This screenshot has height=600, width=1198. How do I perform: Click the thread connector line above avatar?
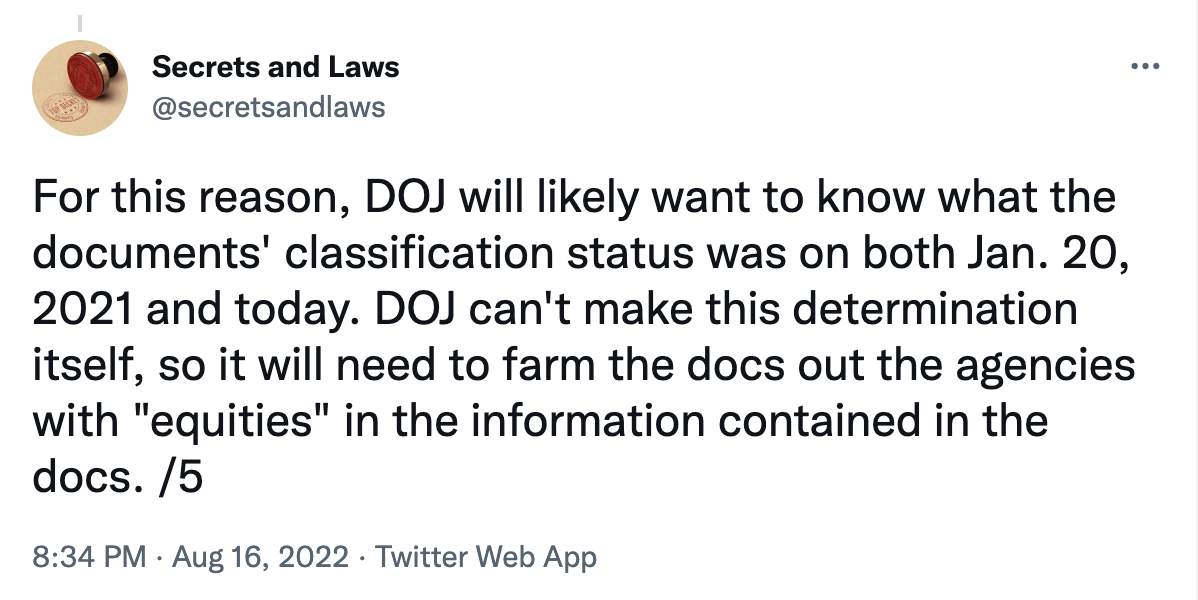[x=80, y=24]
